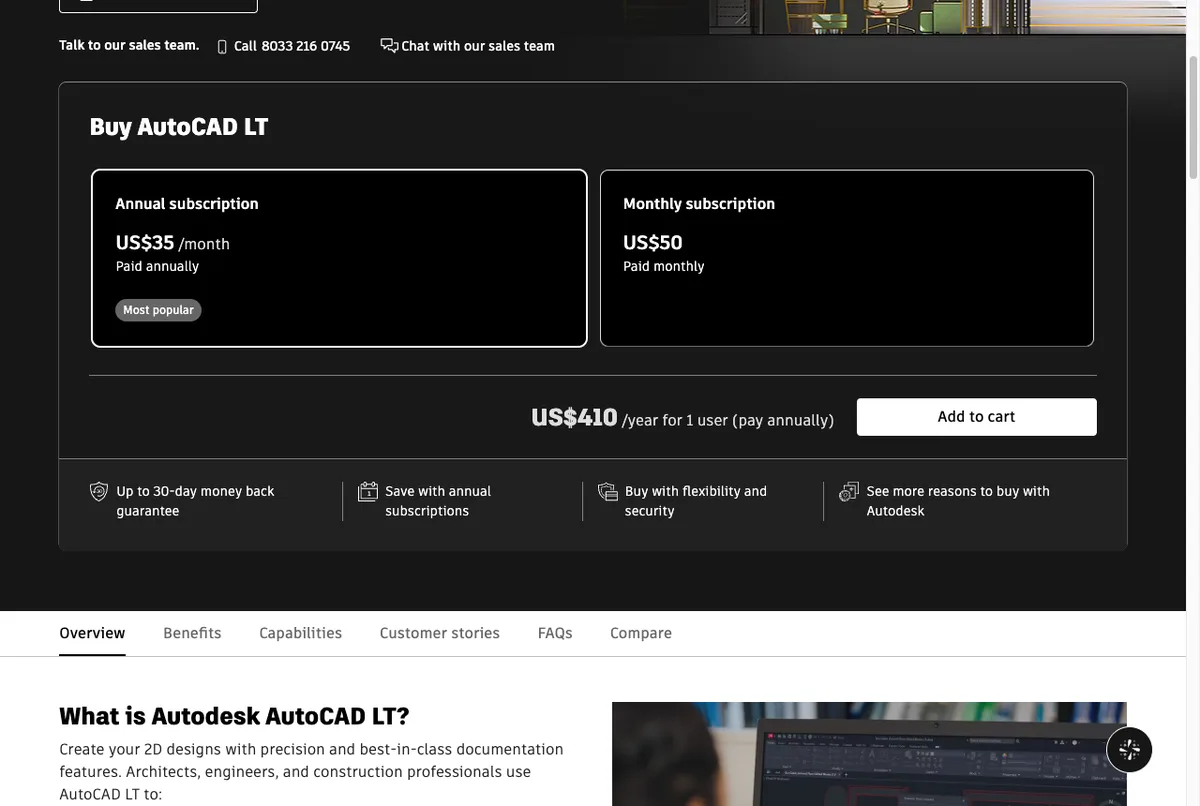Open Up to 30-day money back guarantee
The height and width of the screenshot is (806, 1200).
point(195,501)
